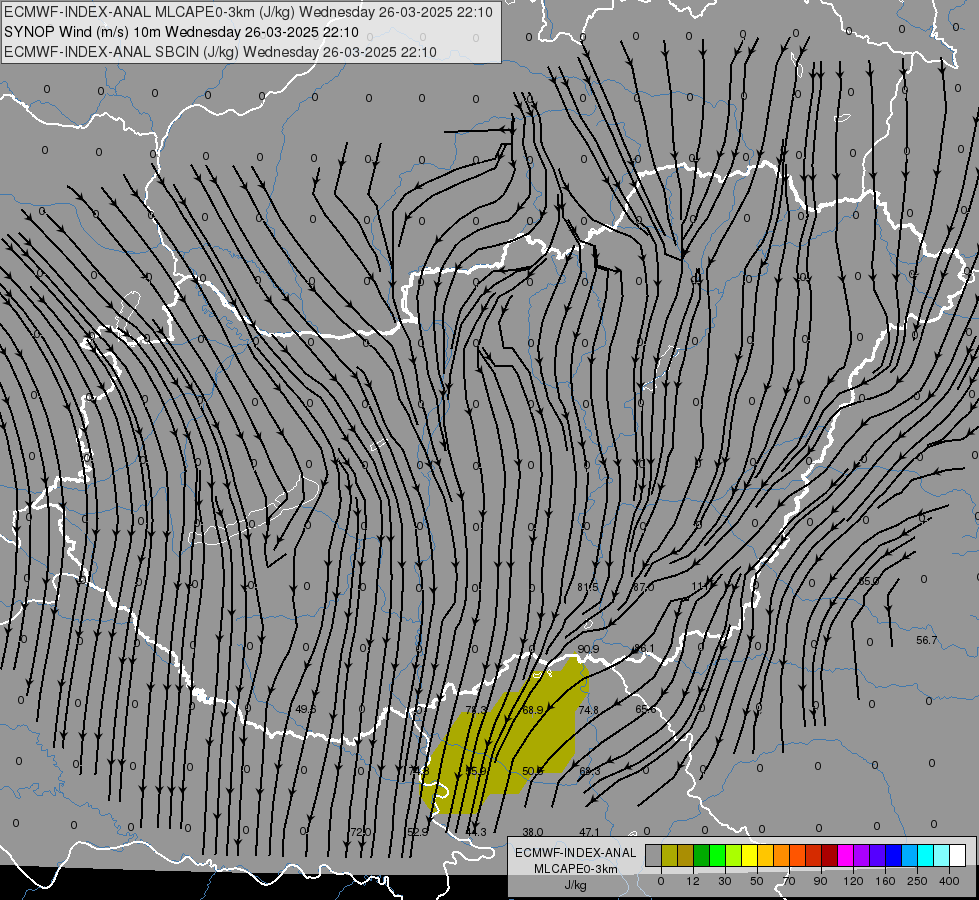Click the legend tick value 12
Image resolution: width=979 pixels, height=900 pixels.
pos(692,881)
